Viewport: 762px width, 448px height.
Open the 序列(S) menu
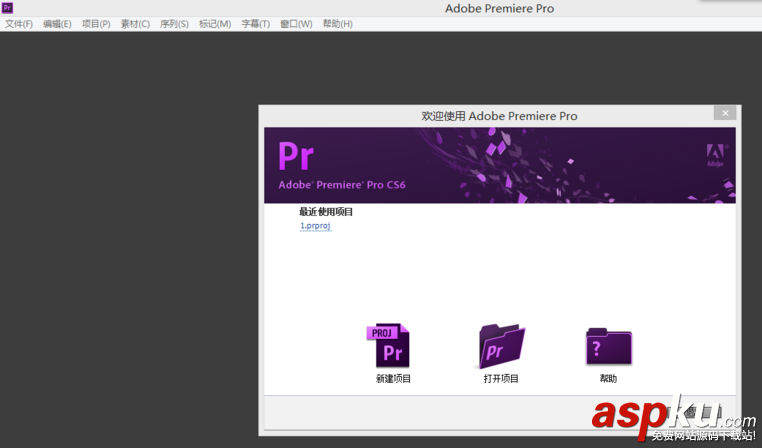[x=174, y=24]
